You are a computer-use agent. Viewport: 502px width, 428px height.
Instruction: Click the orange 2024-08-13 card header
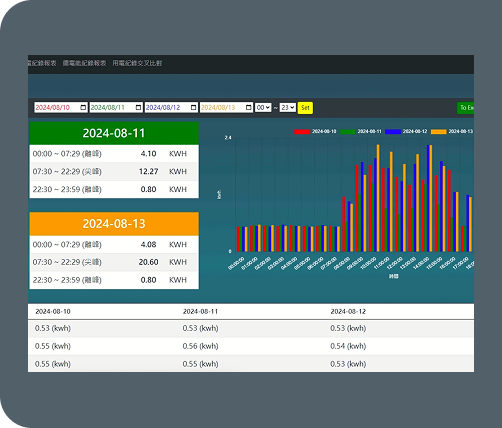pyautogui.click(x=114, y=224)
